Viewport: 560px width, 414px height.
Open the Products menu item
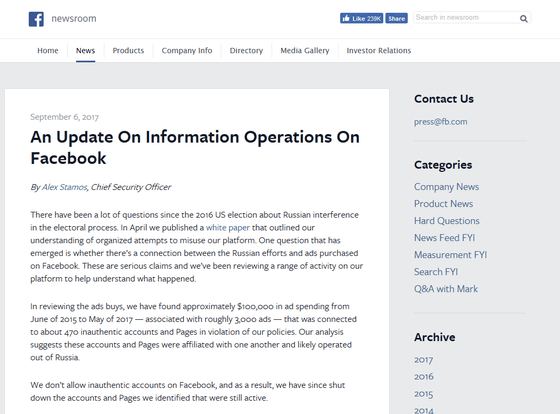click(128, 50)
